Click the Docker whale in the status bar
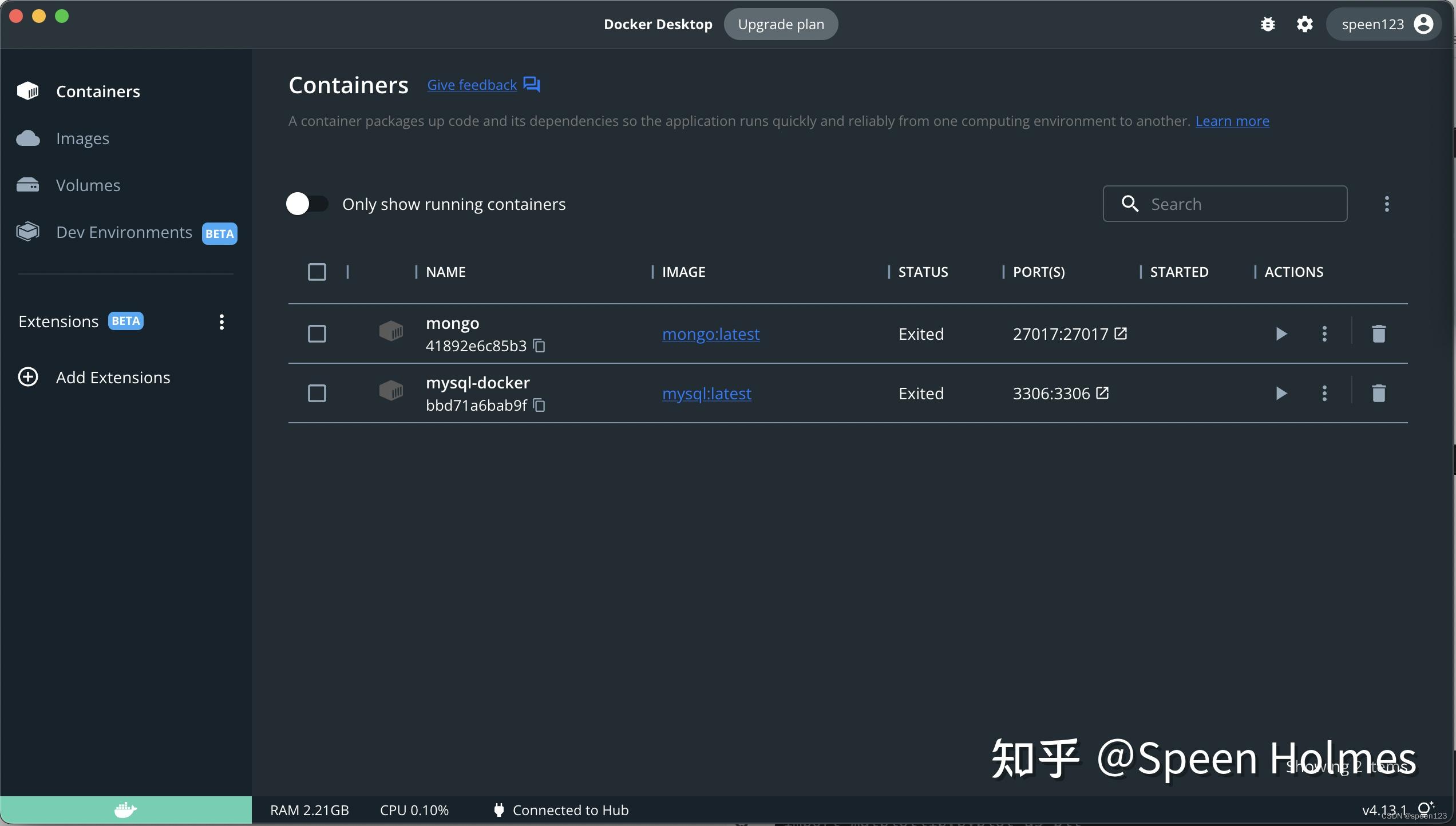Screen dimensions: 1456x826 point(125,809)
